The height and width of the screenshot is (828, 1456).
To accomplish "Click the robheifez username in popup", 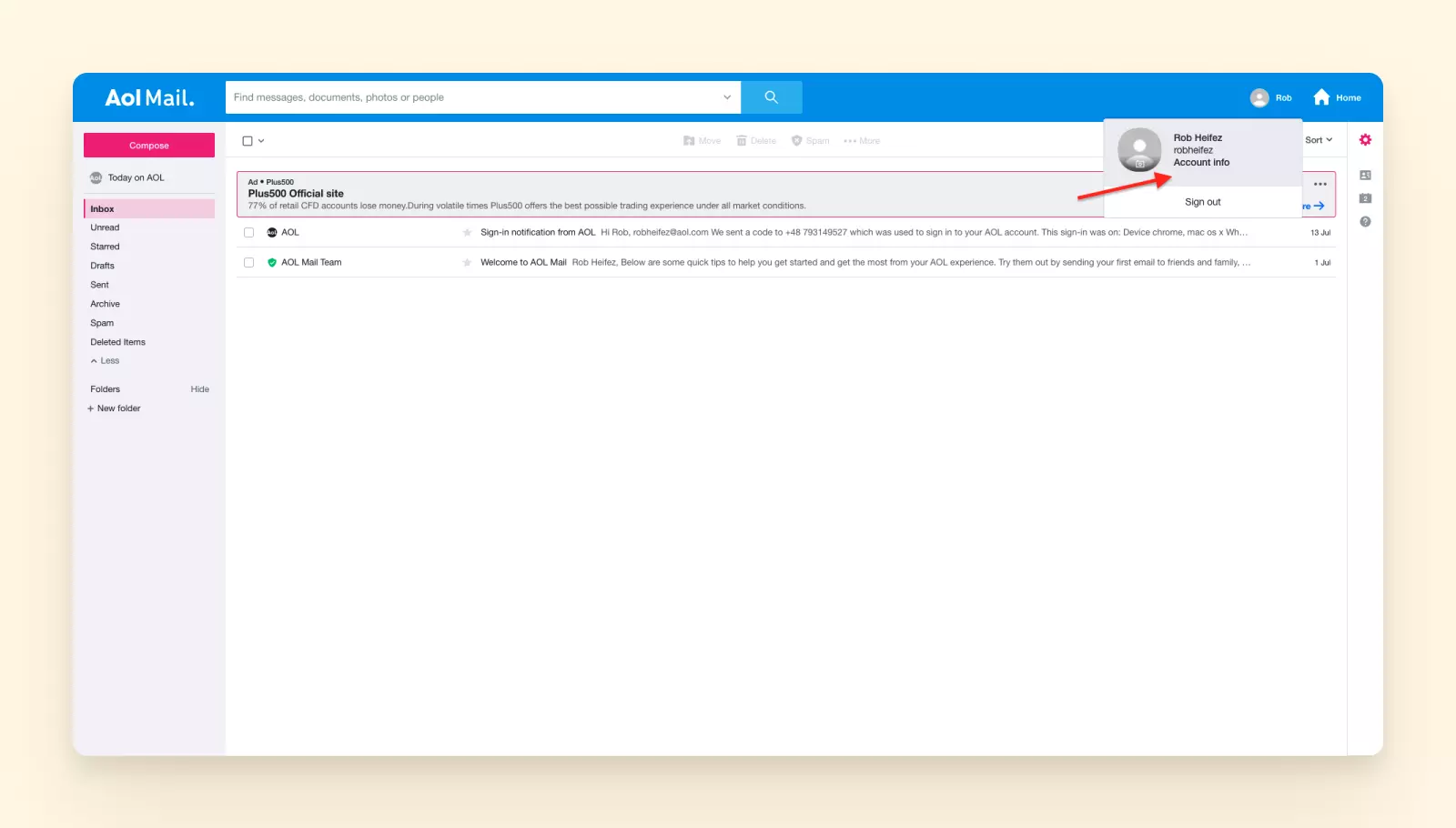I will (x=1193, y=151).
